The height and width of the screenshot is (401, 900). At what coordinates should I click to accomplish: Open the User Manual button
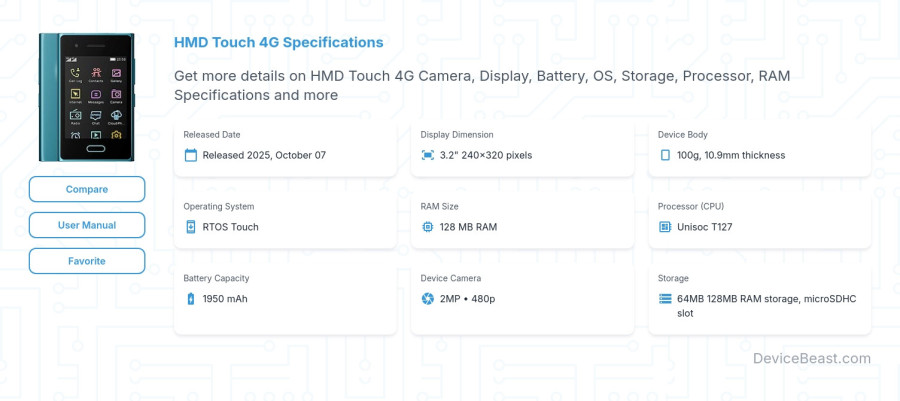point(87,225)
